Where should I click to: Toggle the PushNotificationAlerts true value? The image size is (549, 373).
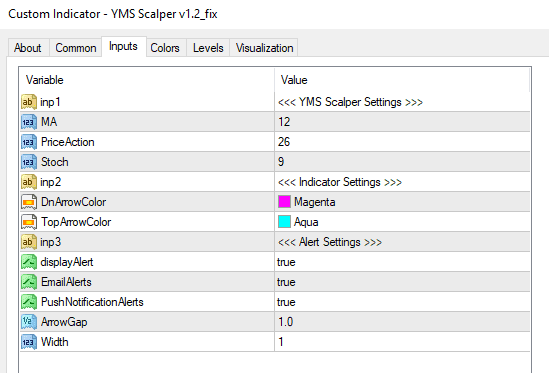(402, 302)
